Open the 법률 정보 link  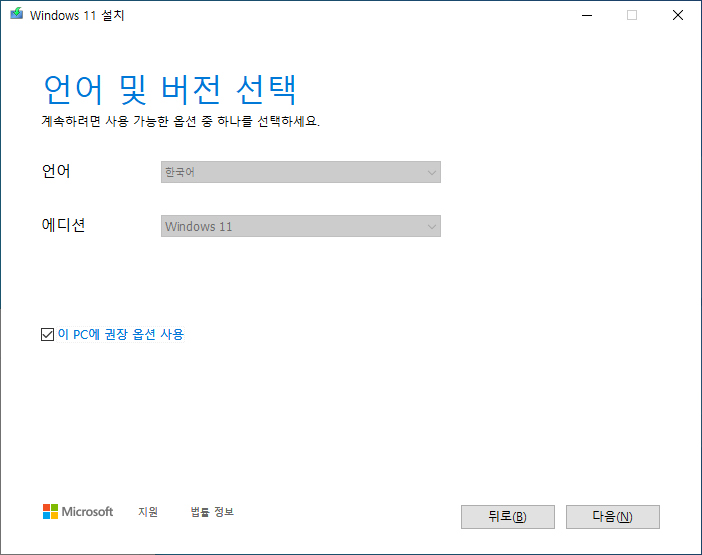212,512
